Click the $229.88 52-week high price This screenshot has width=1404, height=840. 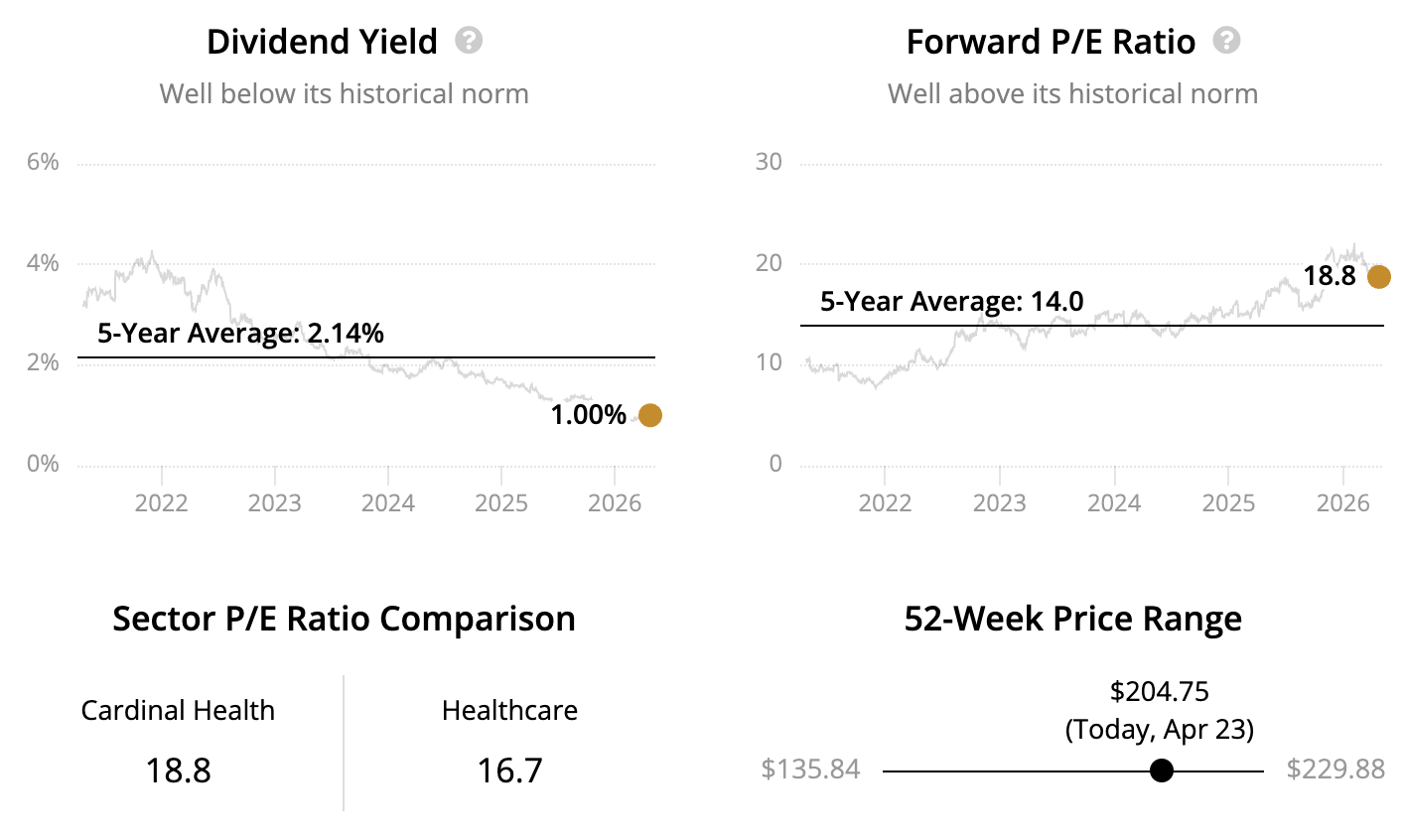(1335, 770)
